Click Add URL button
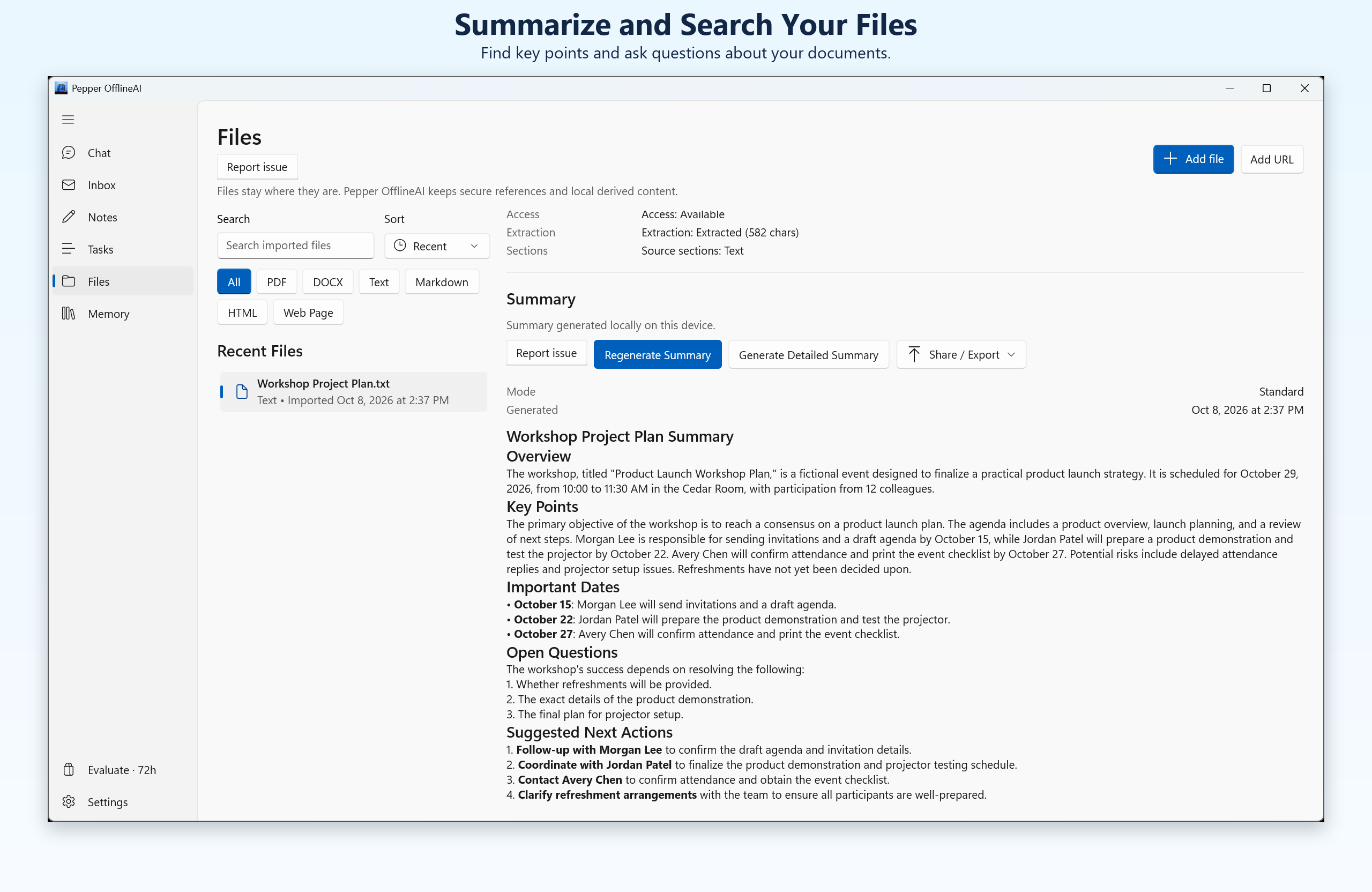 coord(1272,159)
